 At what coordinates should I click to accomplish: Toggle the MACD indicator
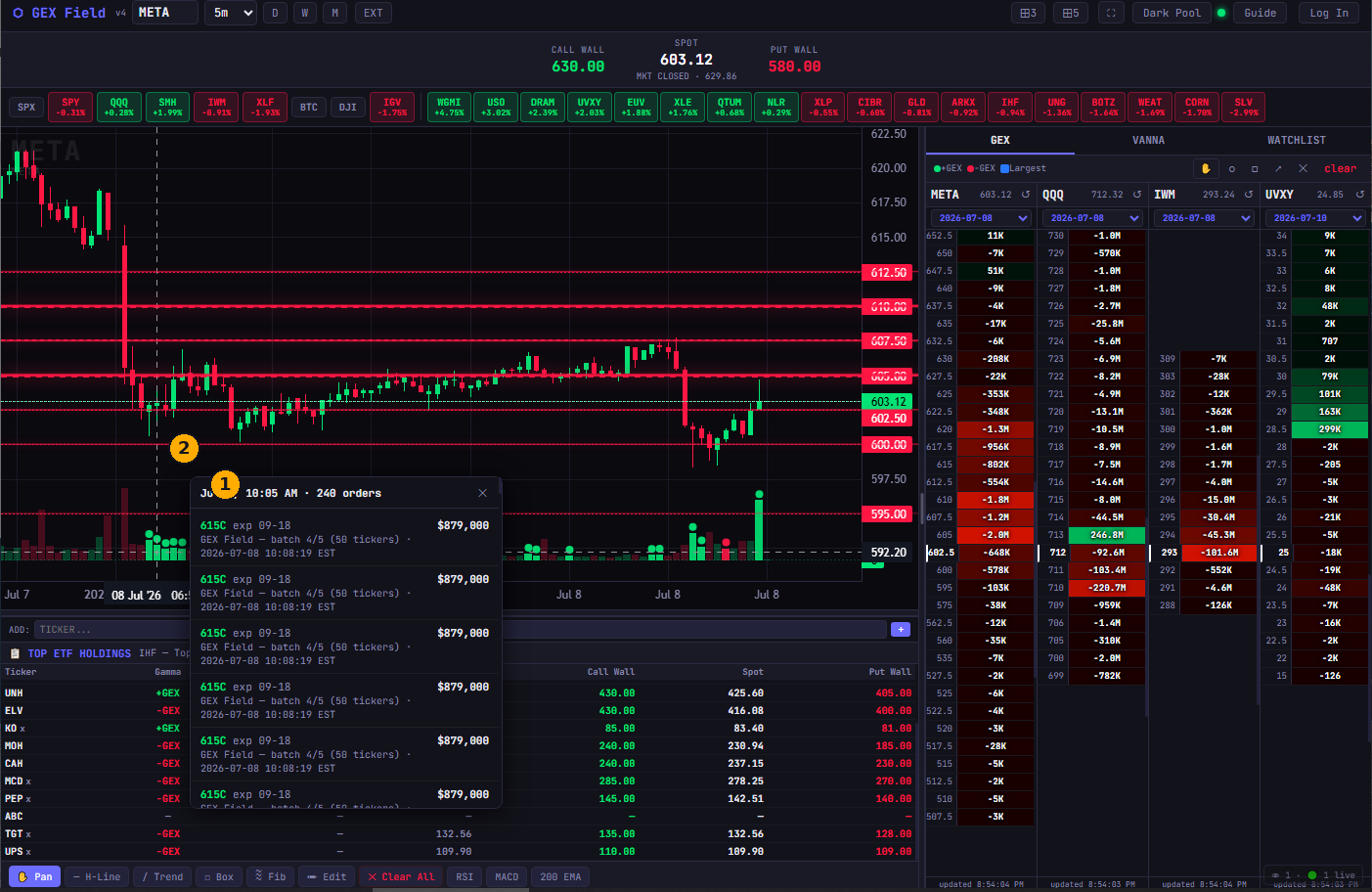(507, 876)
